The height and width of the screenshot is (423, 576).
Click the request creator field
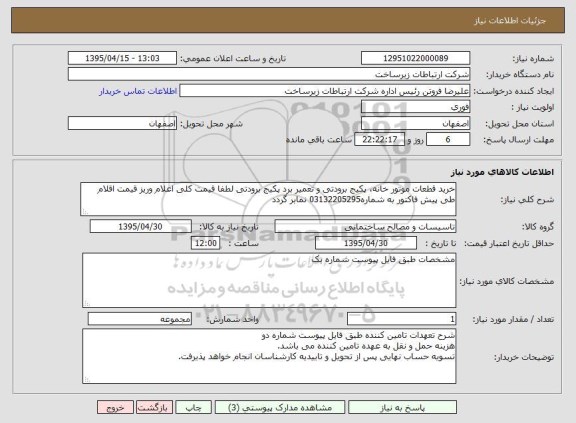coord(325,91)
